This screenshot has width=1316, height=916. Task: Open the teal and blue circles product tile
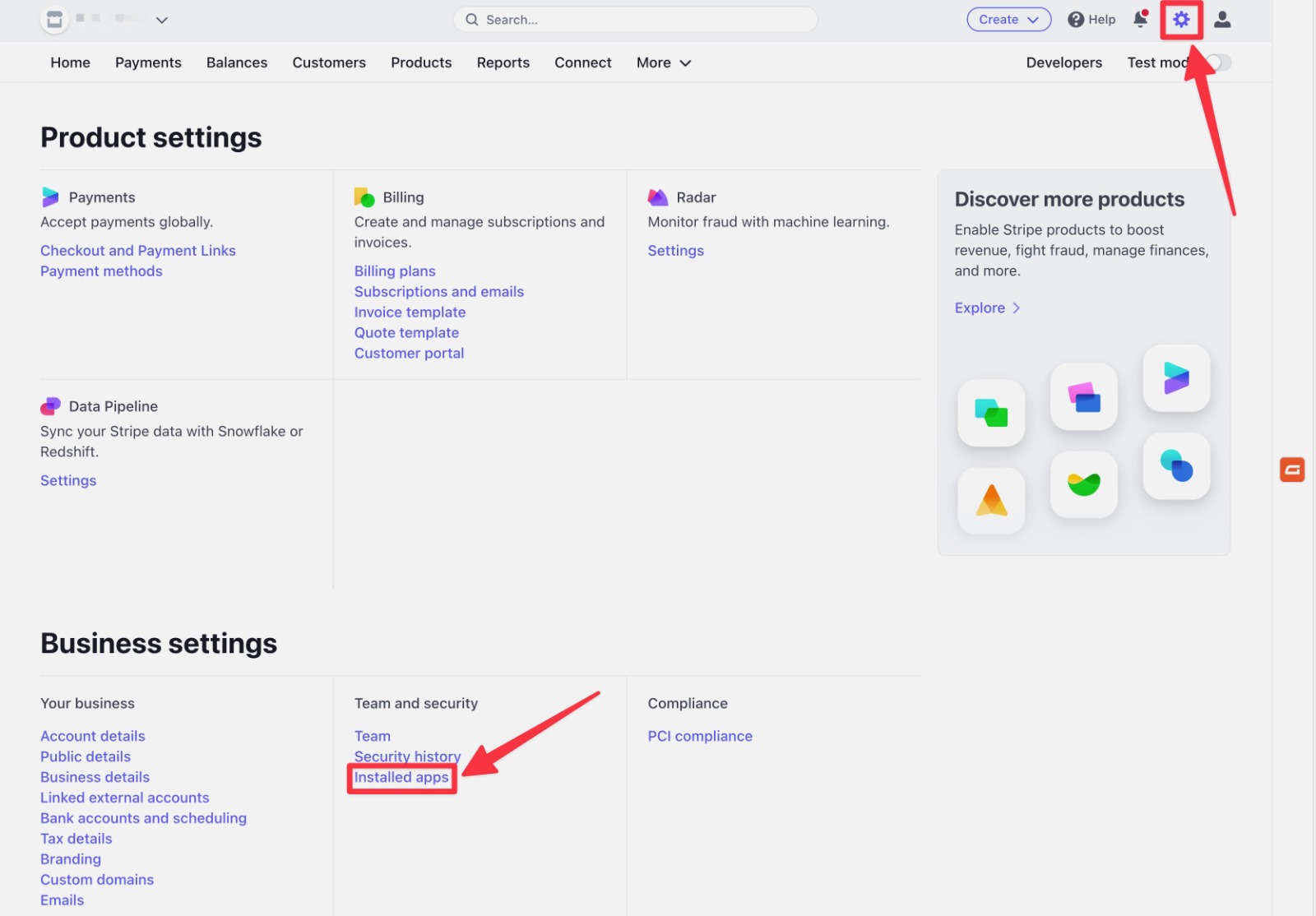pyautogui.click(x=1176, y=466)
